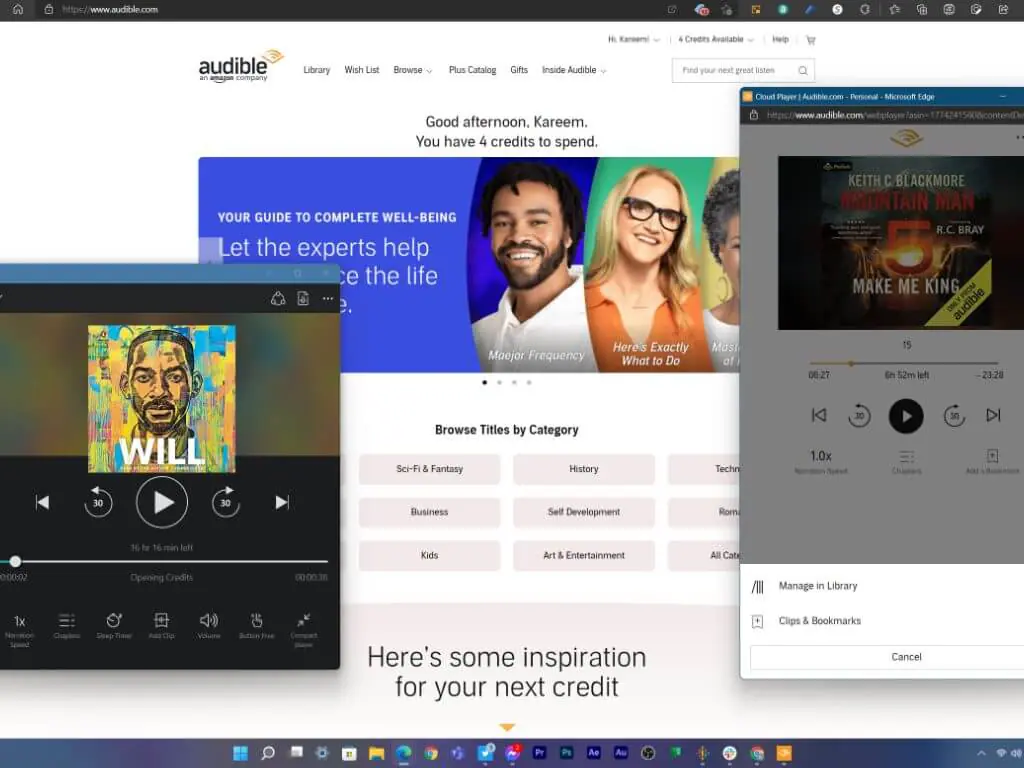Viewport: 1024px width, 768px height.
Task: Expand the Hi, Kareem! account dropdown
Action: 633,39
